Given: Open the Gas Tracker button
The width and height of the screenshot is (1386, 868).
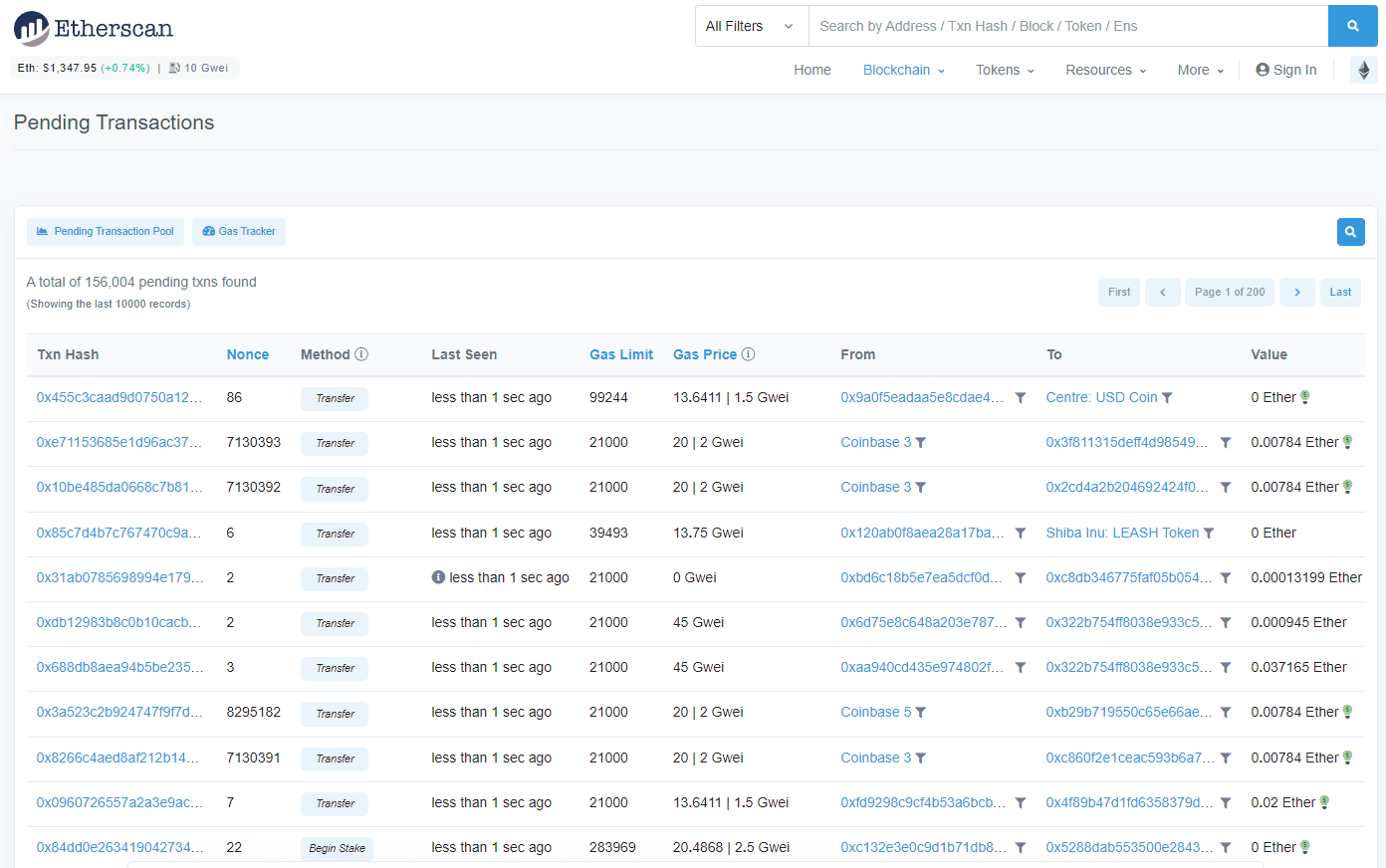Looking at the screenshot, I should pos(239,232).
